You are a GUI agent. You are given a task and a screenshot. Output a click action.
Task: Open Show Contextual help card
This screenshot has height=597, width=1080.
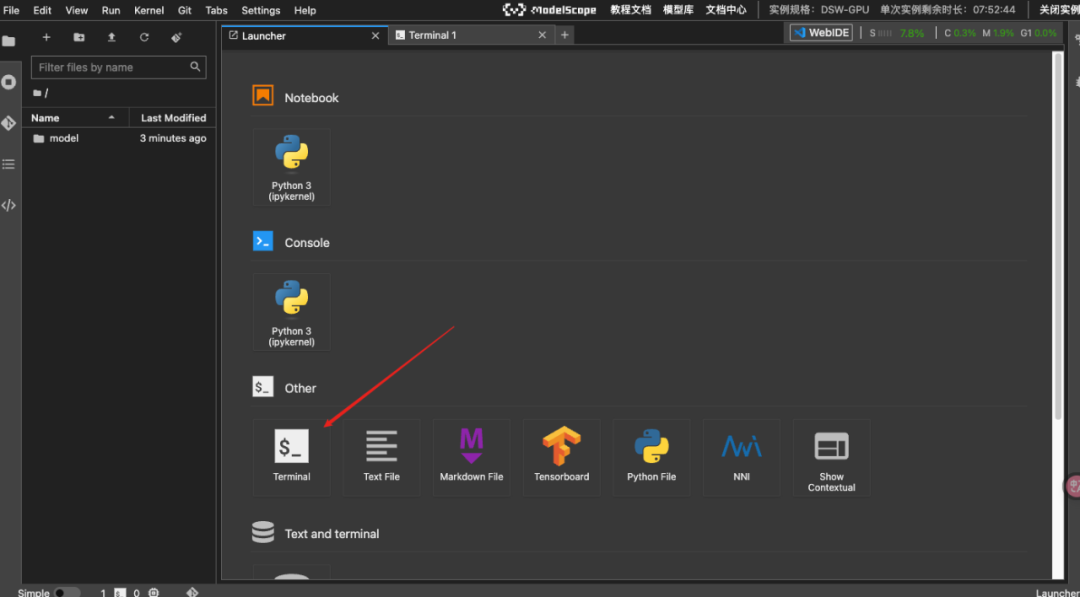point(831,457)
